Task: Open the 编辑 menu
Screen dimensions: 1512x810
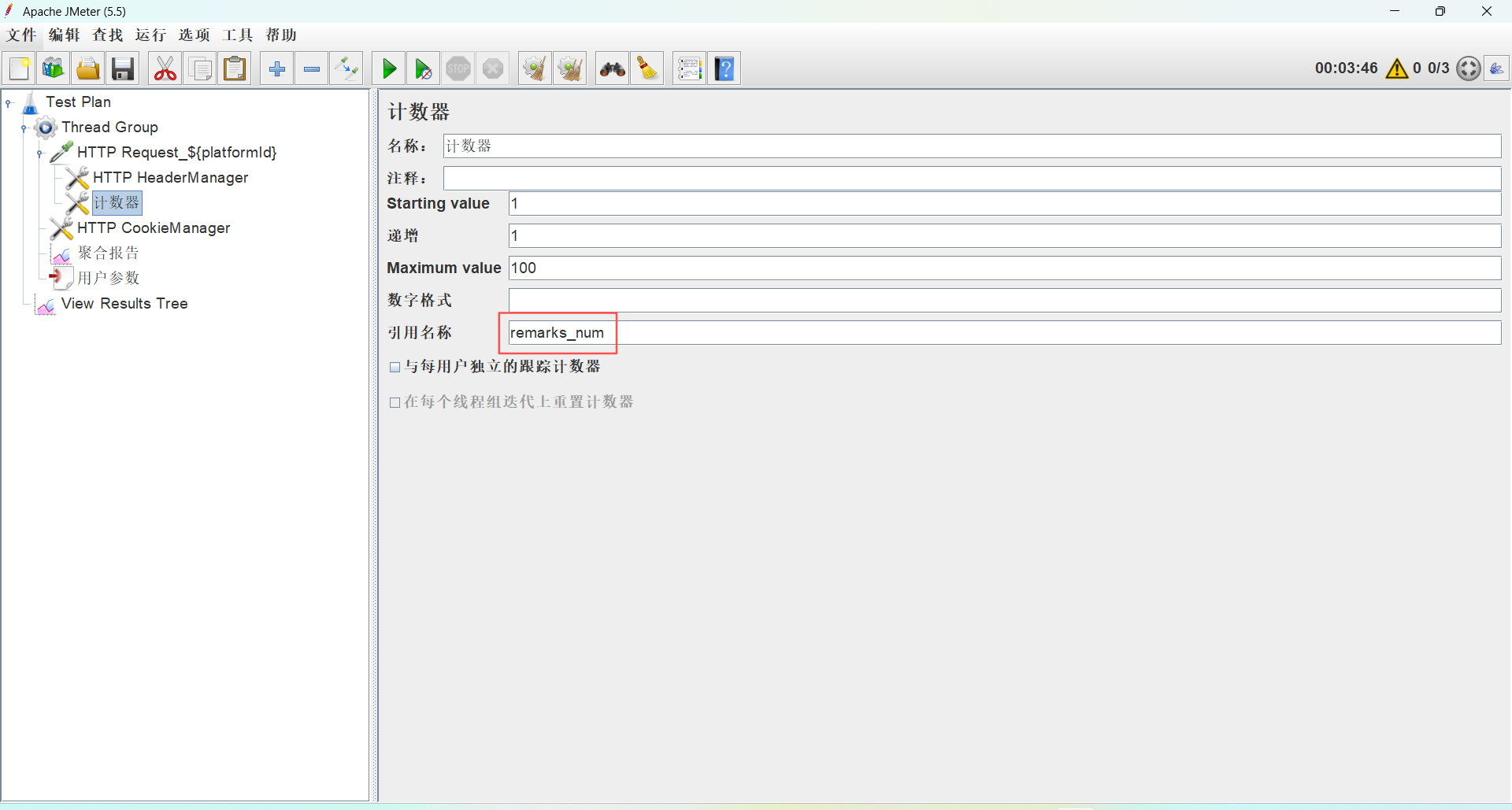Action: click(x=65, y=35)
